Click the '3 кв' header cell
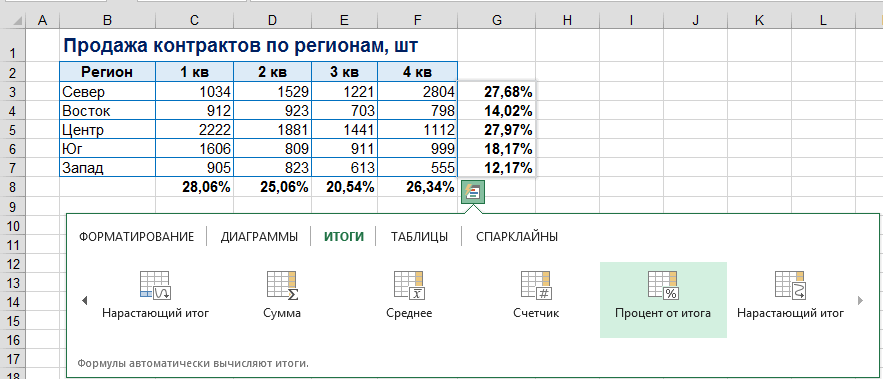This screenshot has height=379, width=883. coord(345,72)
